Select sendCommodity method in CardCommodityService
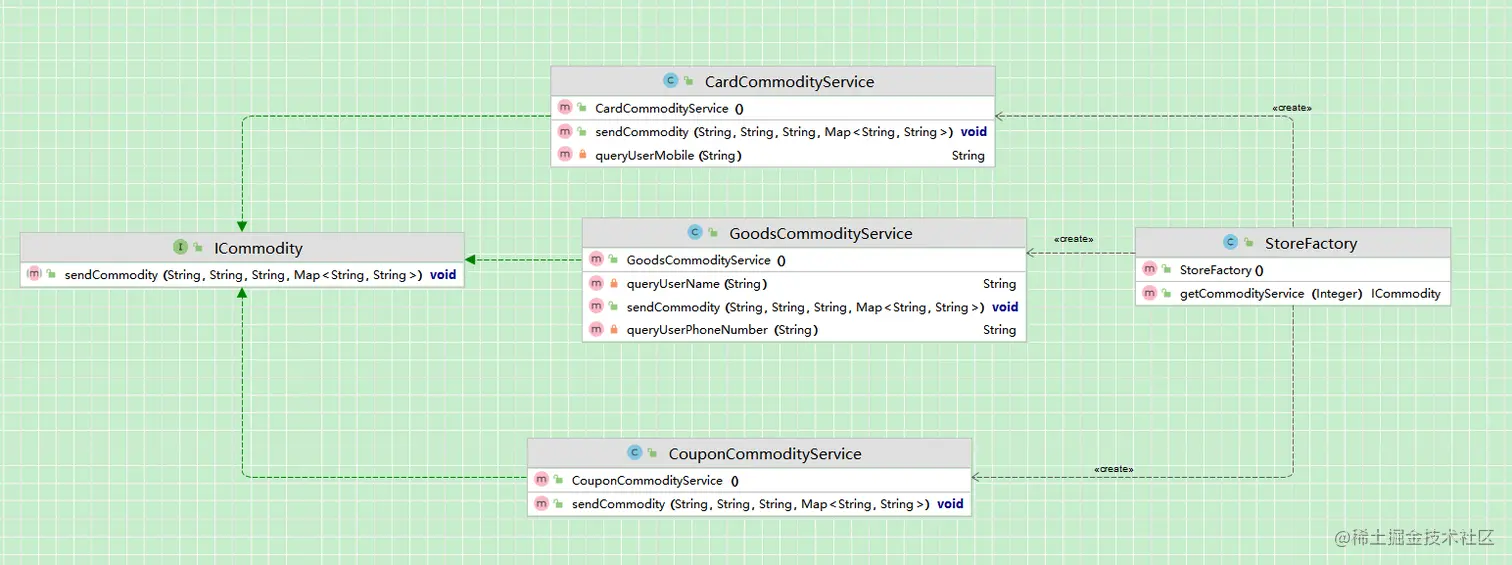 click(x=773, y=131)
